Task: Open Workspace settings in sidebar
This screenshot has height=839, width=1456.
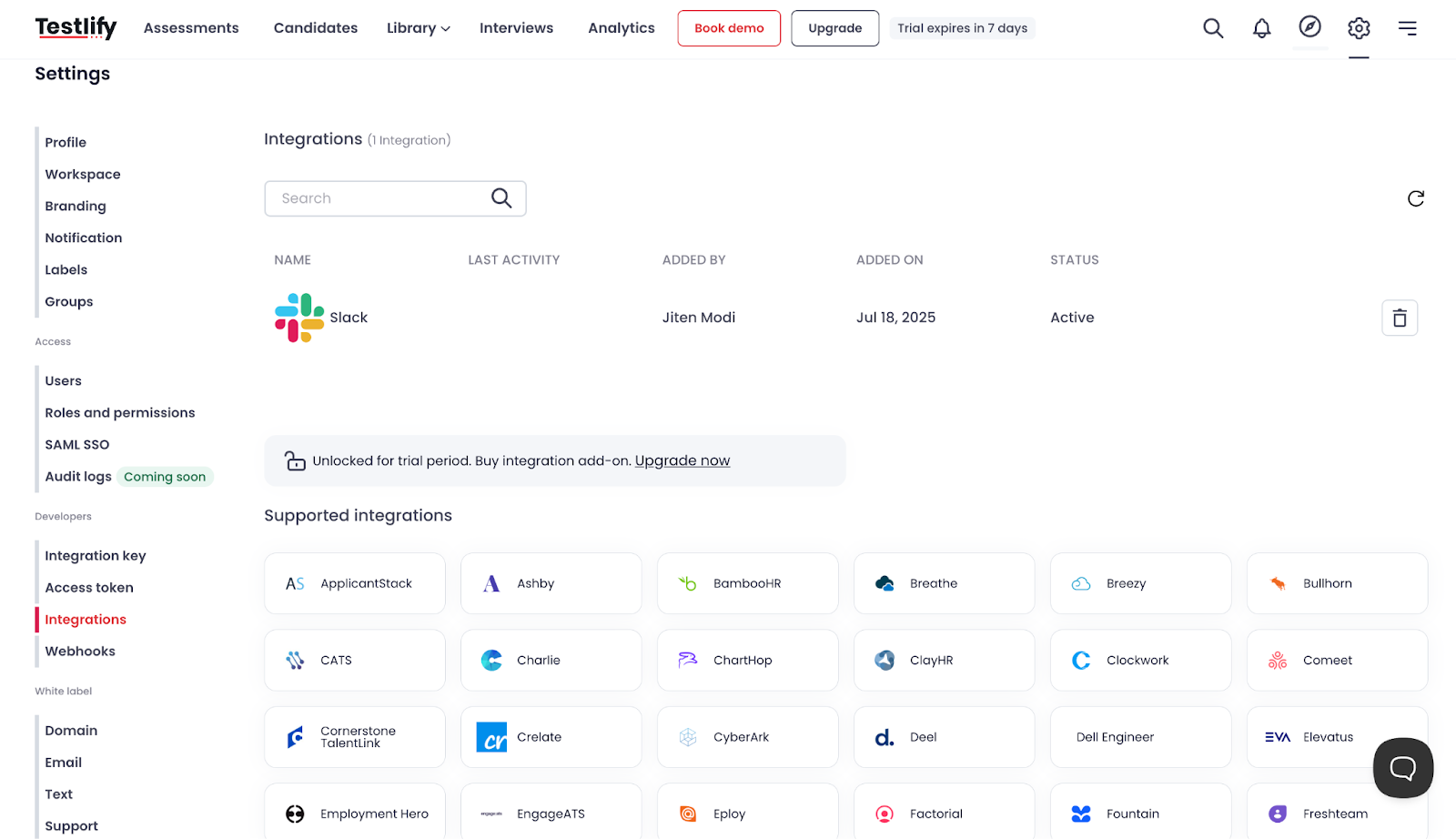Action: 83,174
